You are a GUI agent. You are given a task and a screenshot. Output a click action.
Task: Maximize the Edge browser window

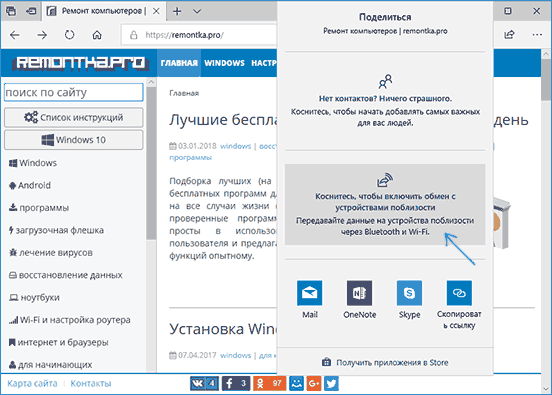click(508, 11)
